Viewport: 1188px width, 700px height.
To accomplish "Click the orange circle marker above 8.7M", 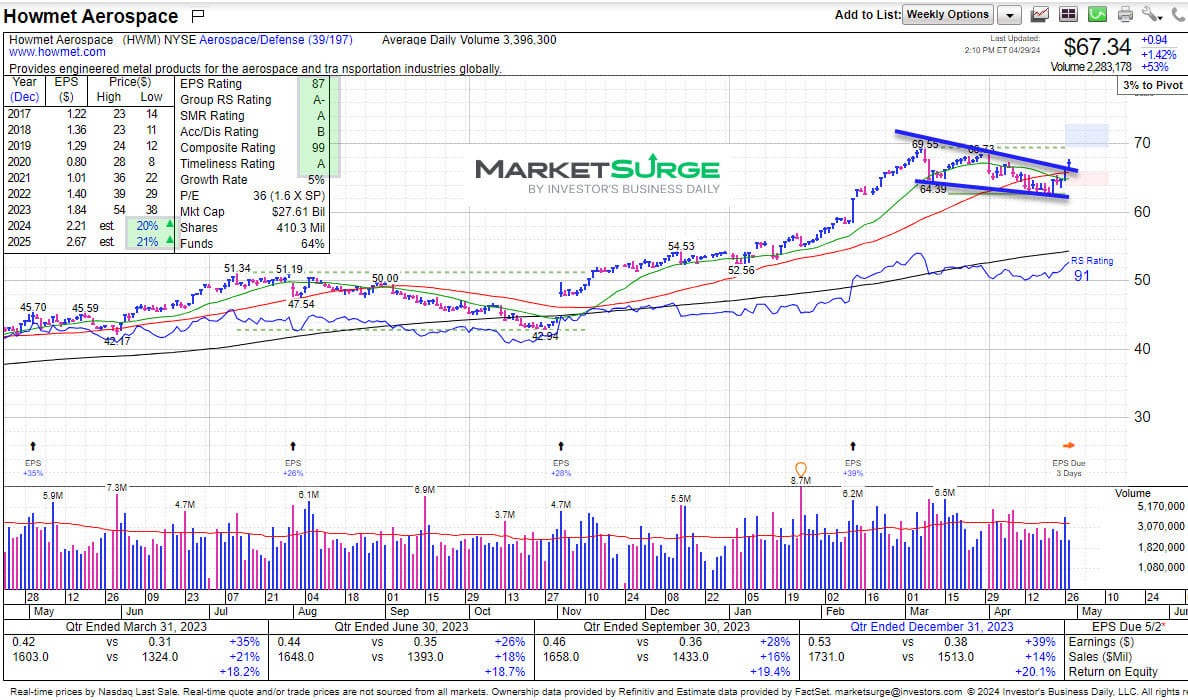I will pyautogui.click(x=801, y=470).
